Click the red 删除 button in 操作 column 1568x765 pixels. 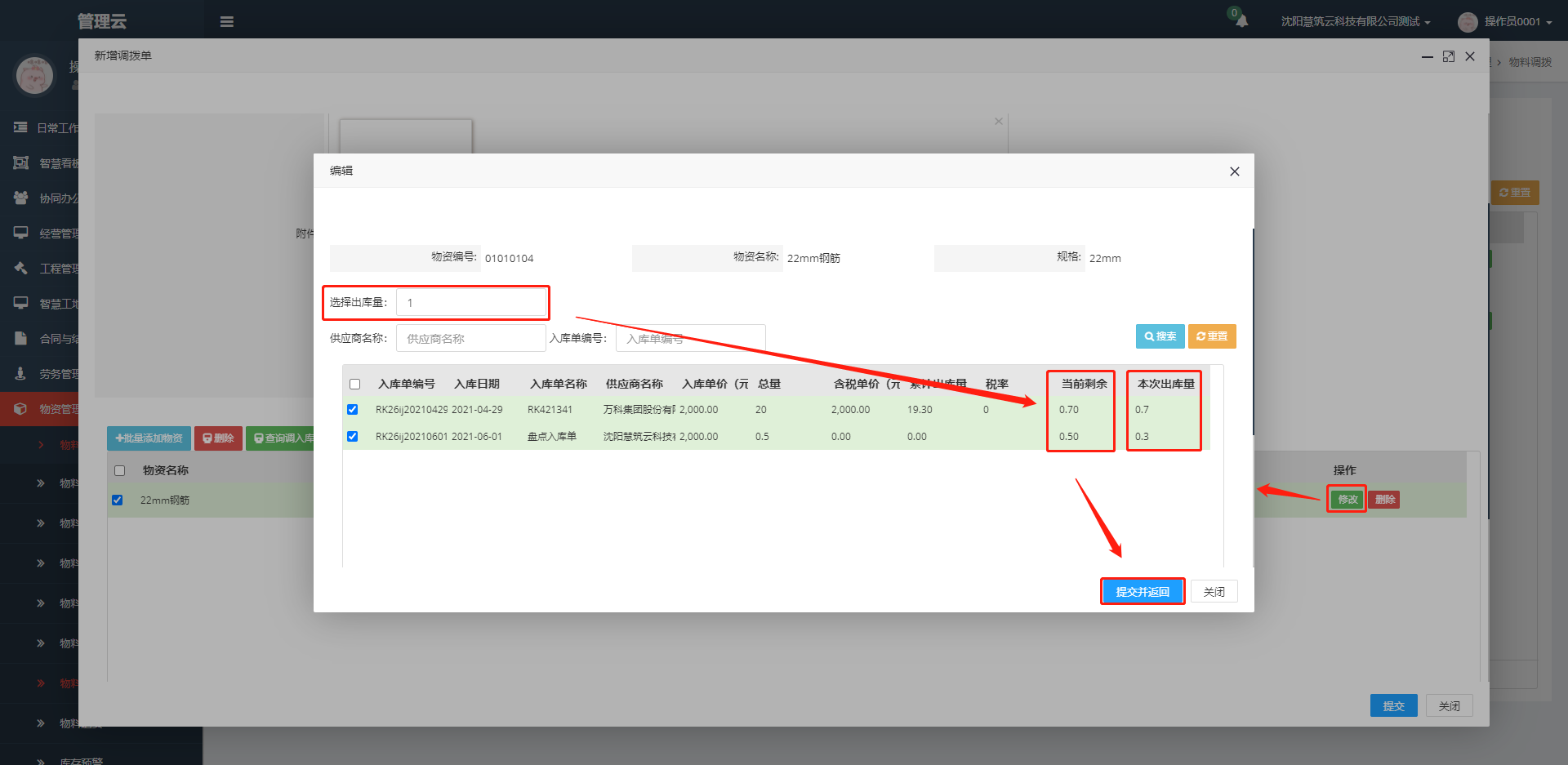1384,499
